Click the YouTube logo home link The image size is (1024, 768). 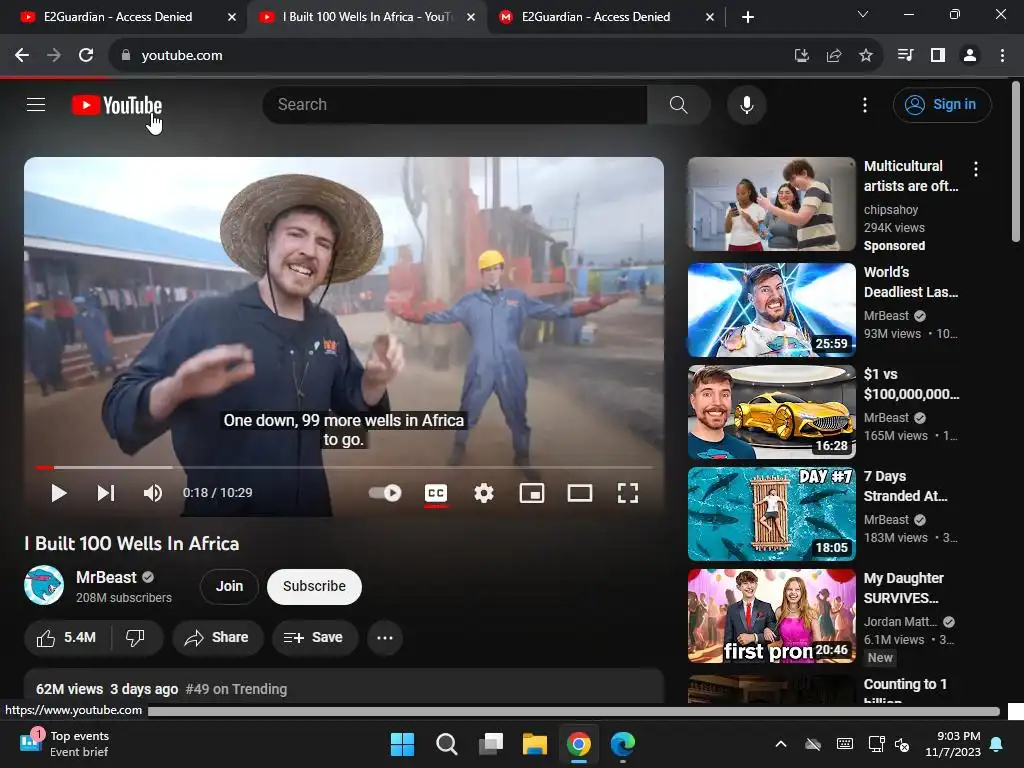click(x=117, y=105)
